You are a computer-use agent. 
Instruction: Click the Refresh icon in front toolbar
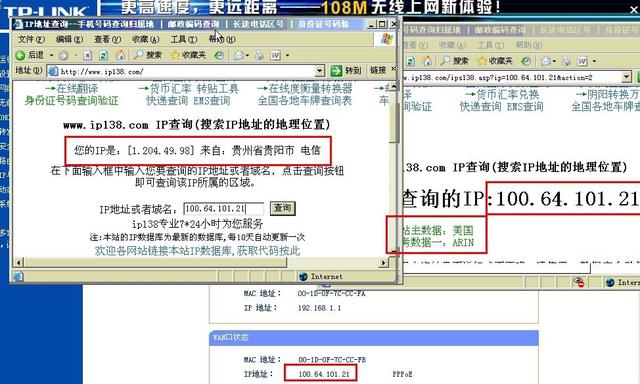[x=104, y=55]
